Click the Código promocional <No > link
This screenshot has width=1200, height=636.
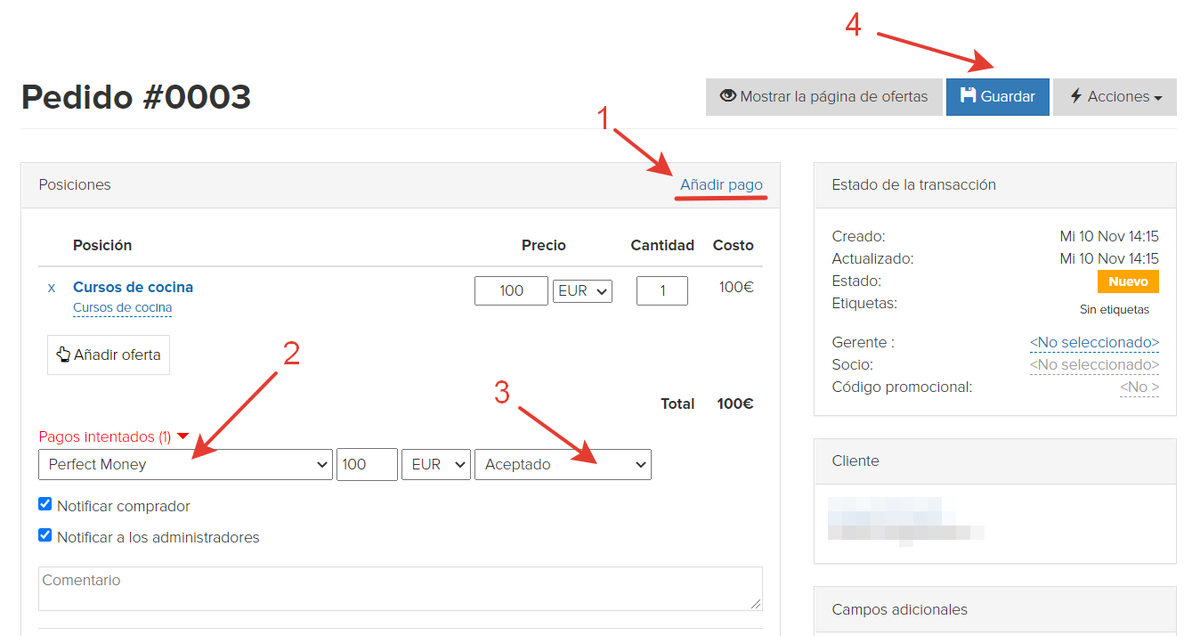(x=1140, y=387)
